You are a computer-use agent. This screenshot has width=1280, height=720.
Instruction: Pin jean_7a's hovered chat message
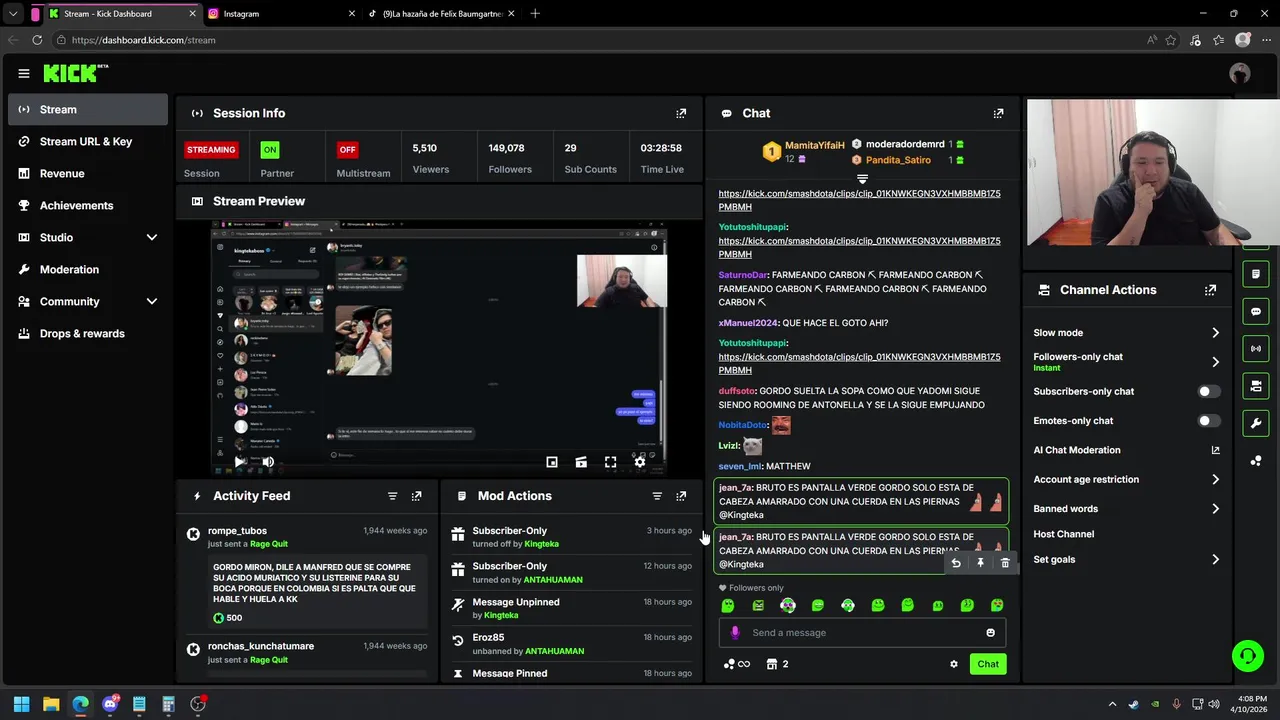[980, 563]
